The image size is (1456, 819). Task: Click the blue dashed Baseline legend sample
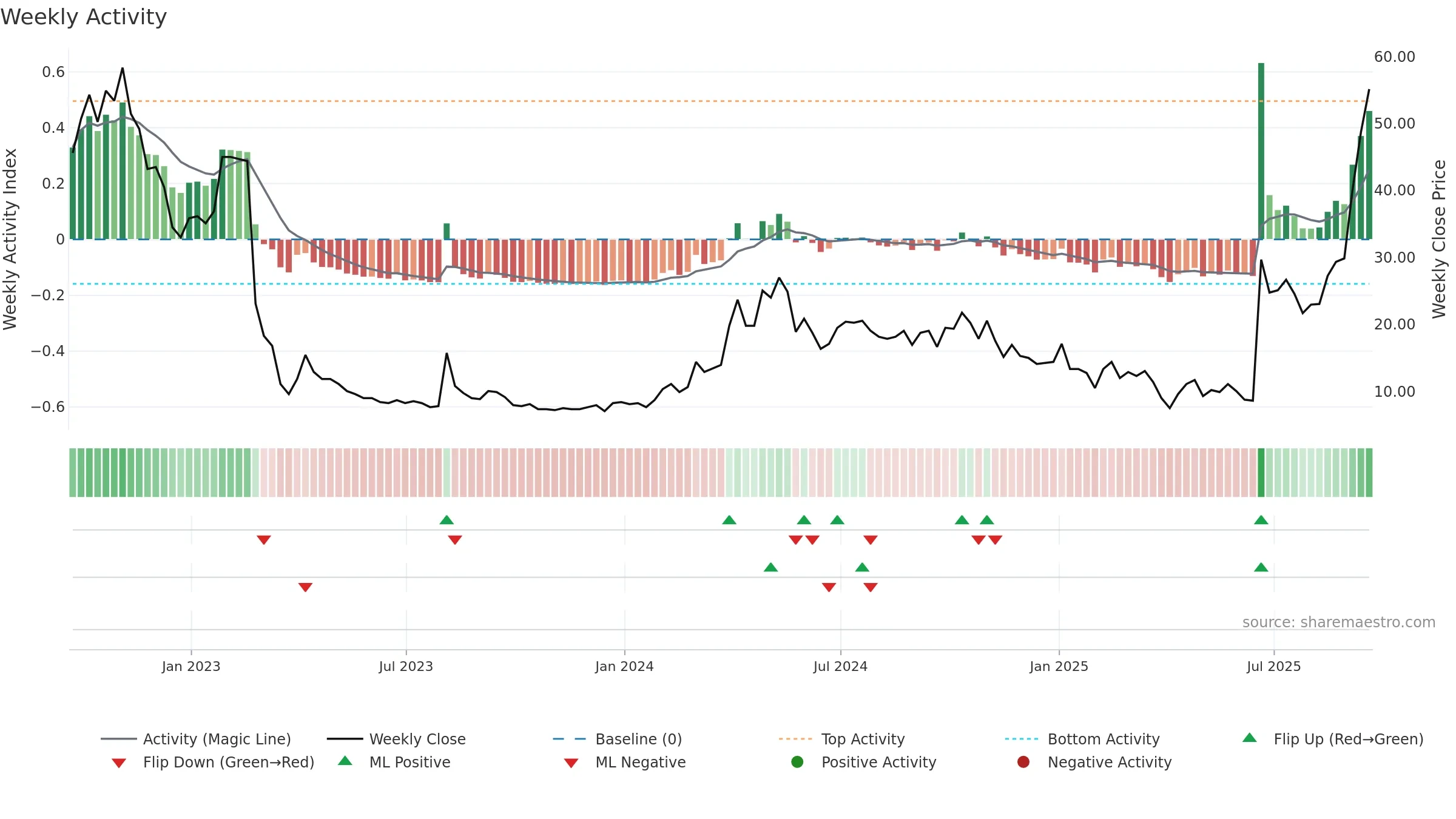coord(569,739)
